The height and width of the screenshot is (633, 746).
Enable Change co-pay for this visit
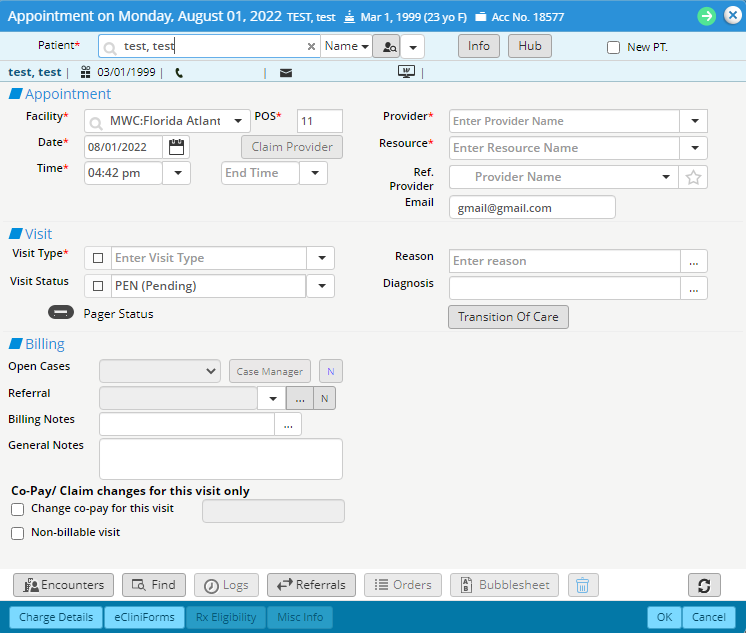18,509
